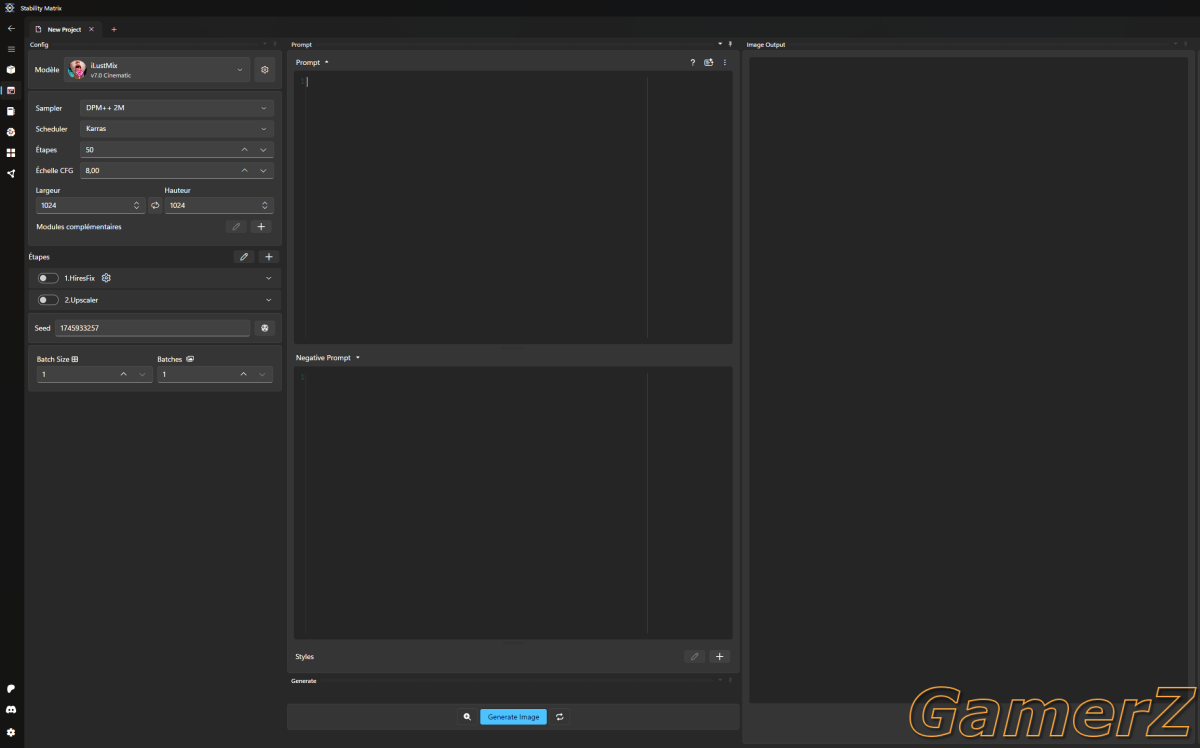
Task: Open model settings gear beside iLustMix
Action: (x=265, y=70)
